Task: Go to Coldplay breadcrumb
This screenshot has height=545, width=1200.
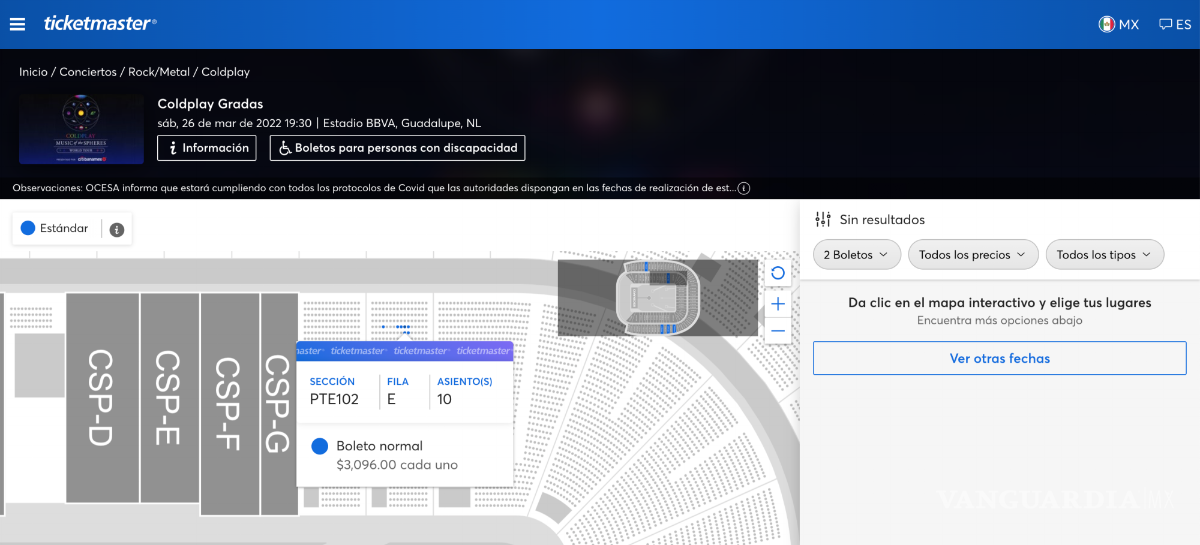Action: (226, 72)
